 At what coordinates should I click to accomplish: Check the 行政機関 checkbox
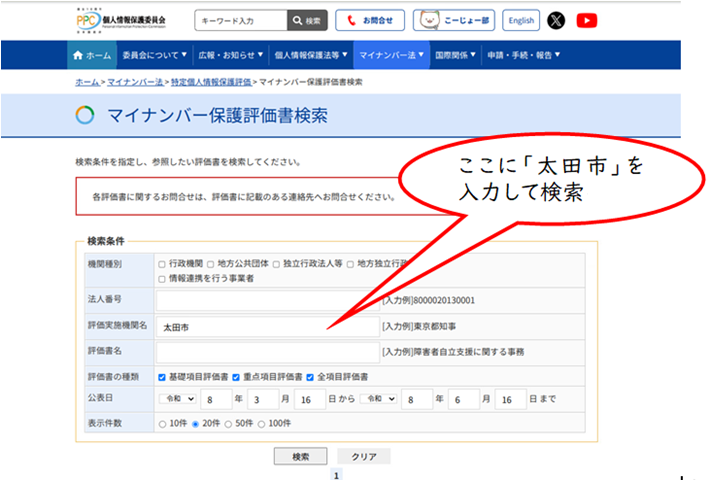[162, 264]
